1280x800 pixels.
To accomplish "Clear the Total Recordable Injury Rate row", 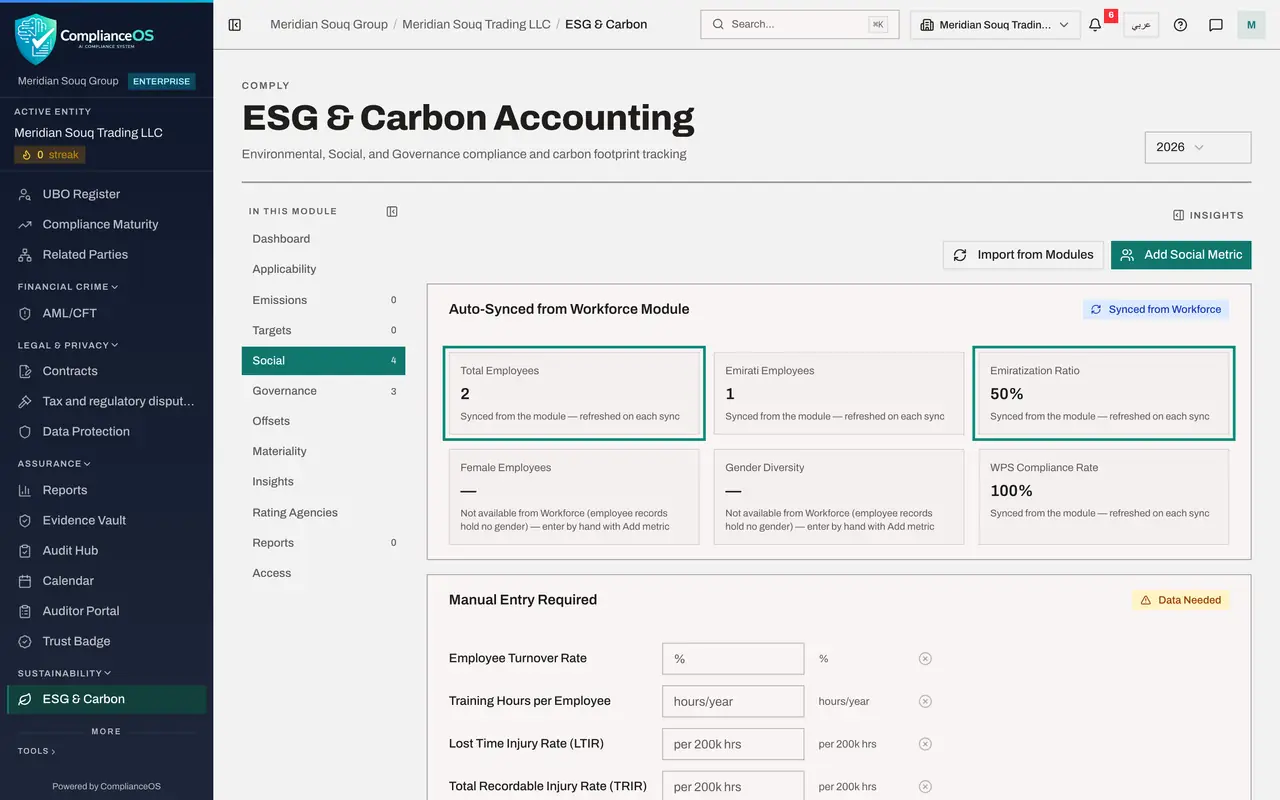I will tap(925, 786).
